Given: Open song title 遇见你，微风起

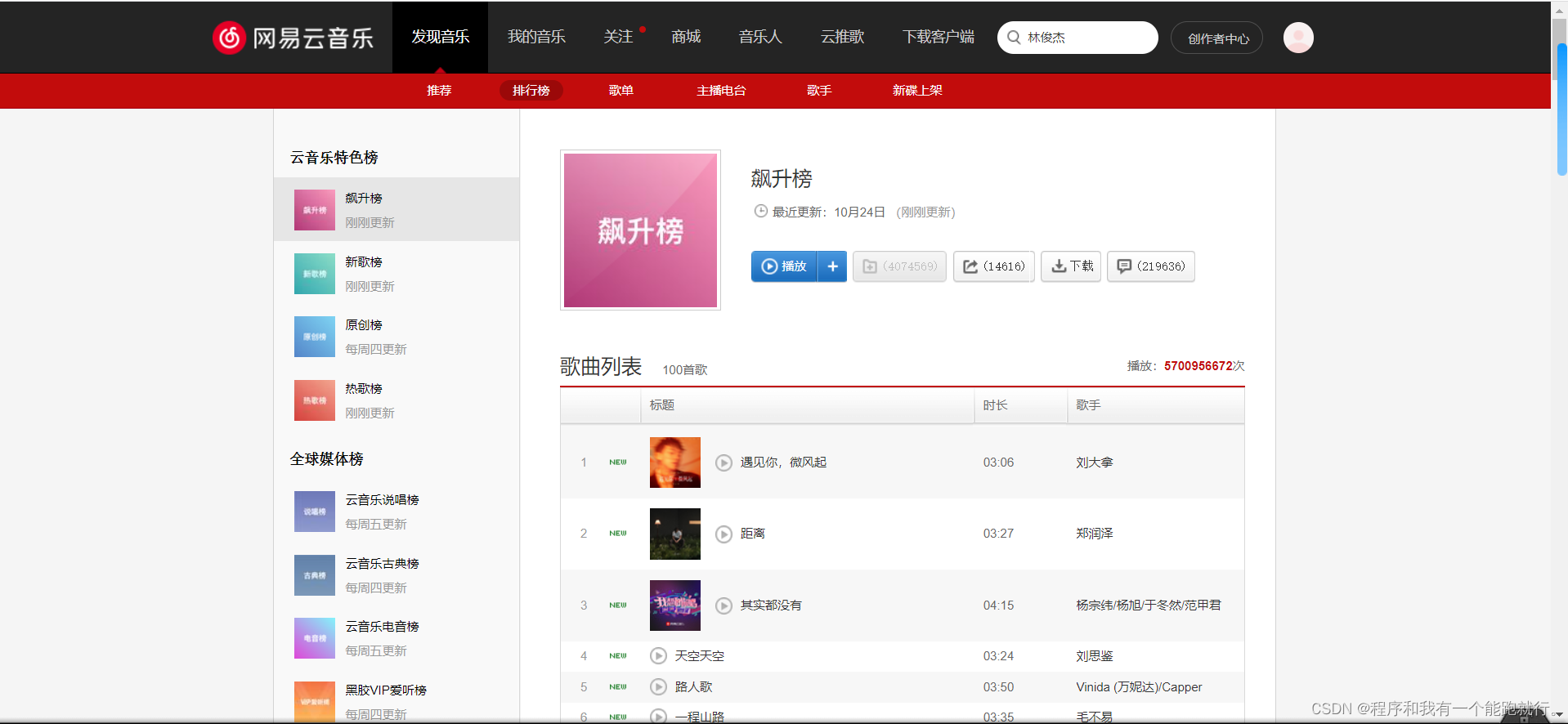Looking at the screenshot, I should pos(783,463).
